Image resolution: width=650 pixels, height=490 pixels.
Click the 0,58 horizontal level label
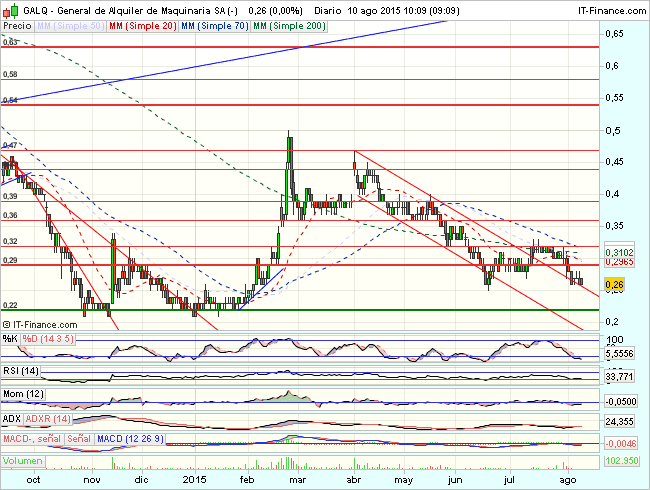pyautogui.click(x=10, y=74)
